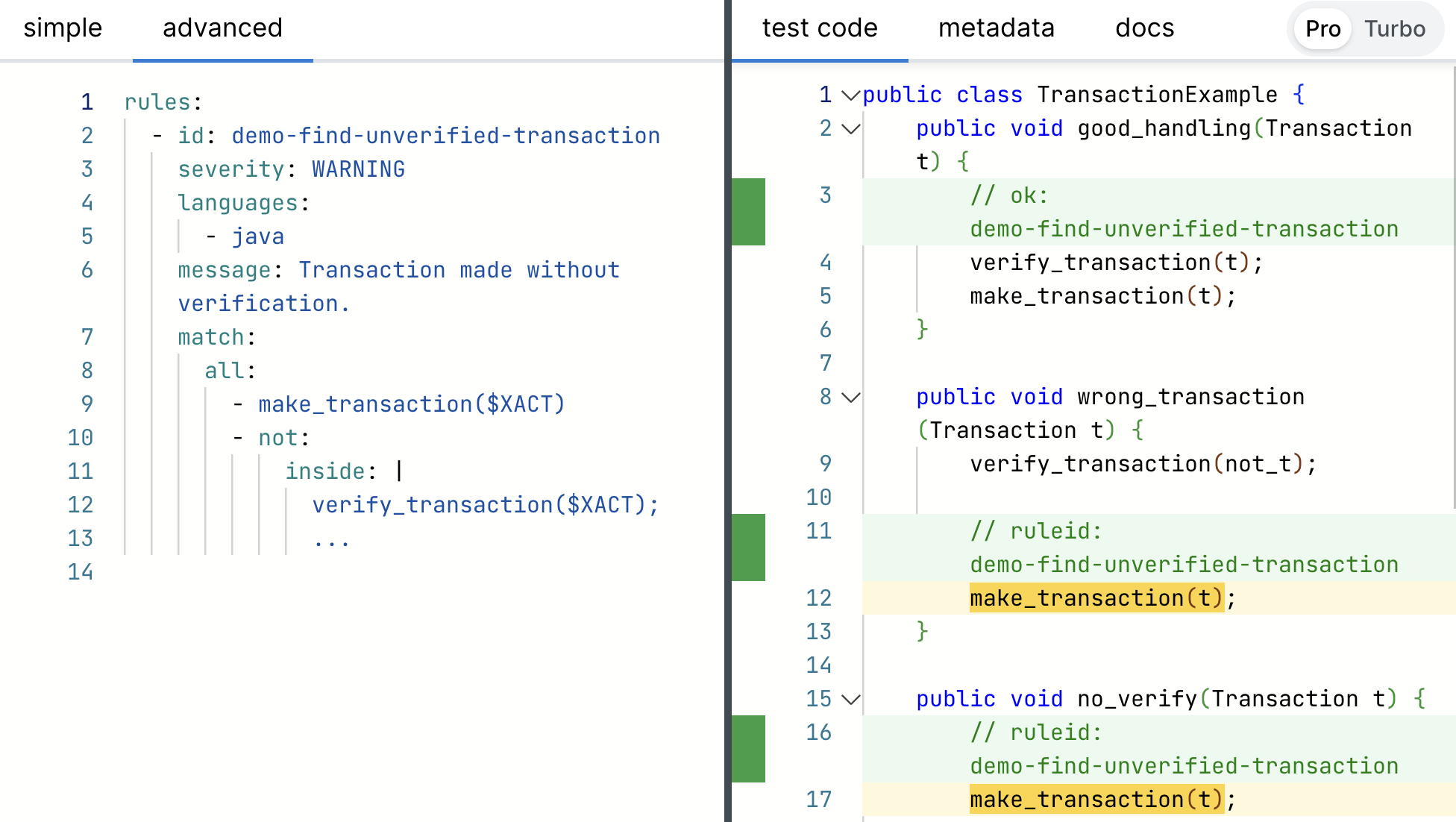Click the verify_transaction pattern in the rule
This screenshot has width=1456, height=822.
pos(485,505)
